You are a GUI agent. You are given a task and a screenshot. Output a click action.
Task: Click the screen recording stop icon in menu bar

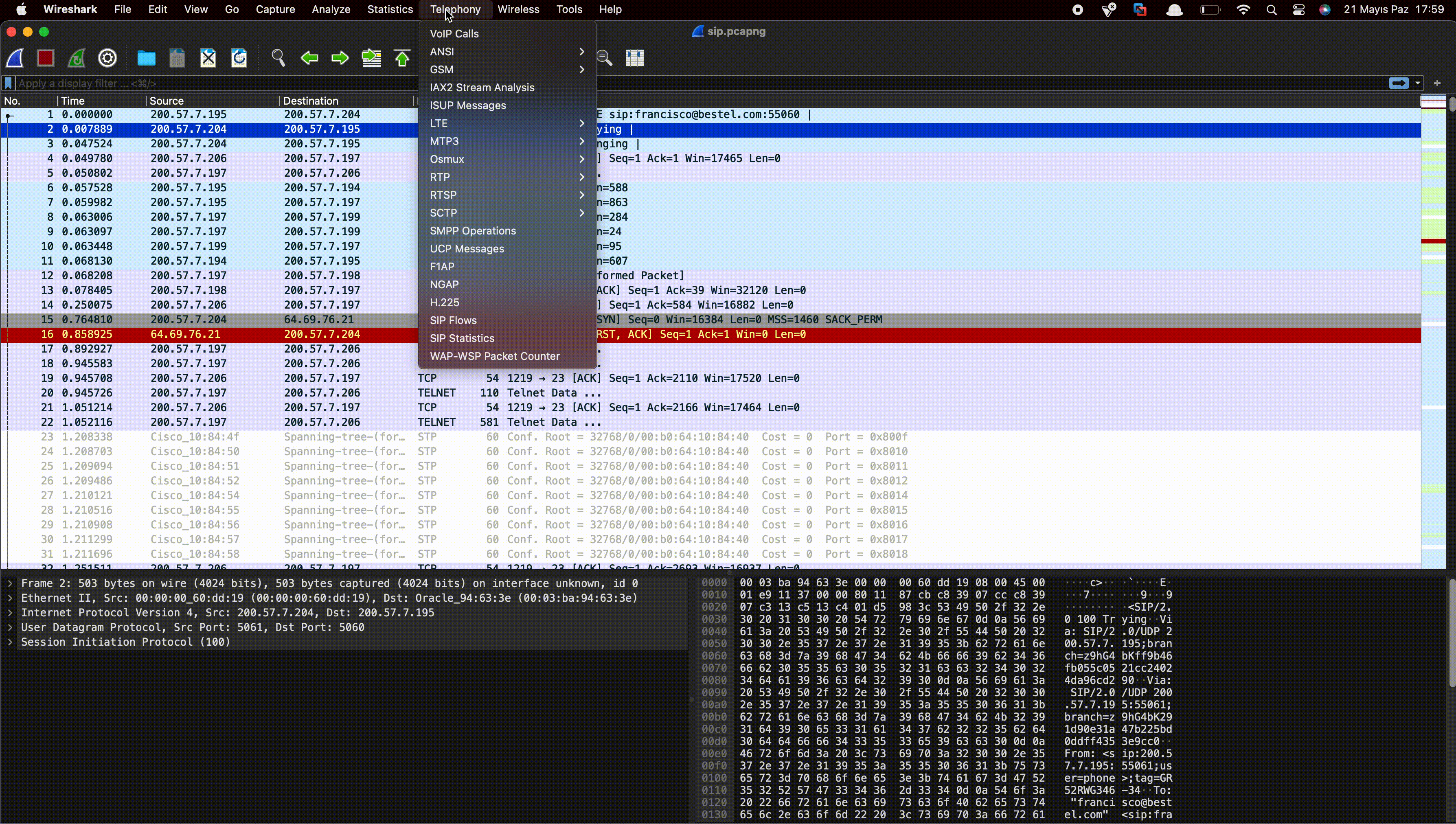[1078, 10]
